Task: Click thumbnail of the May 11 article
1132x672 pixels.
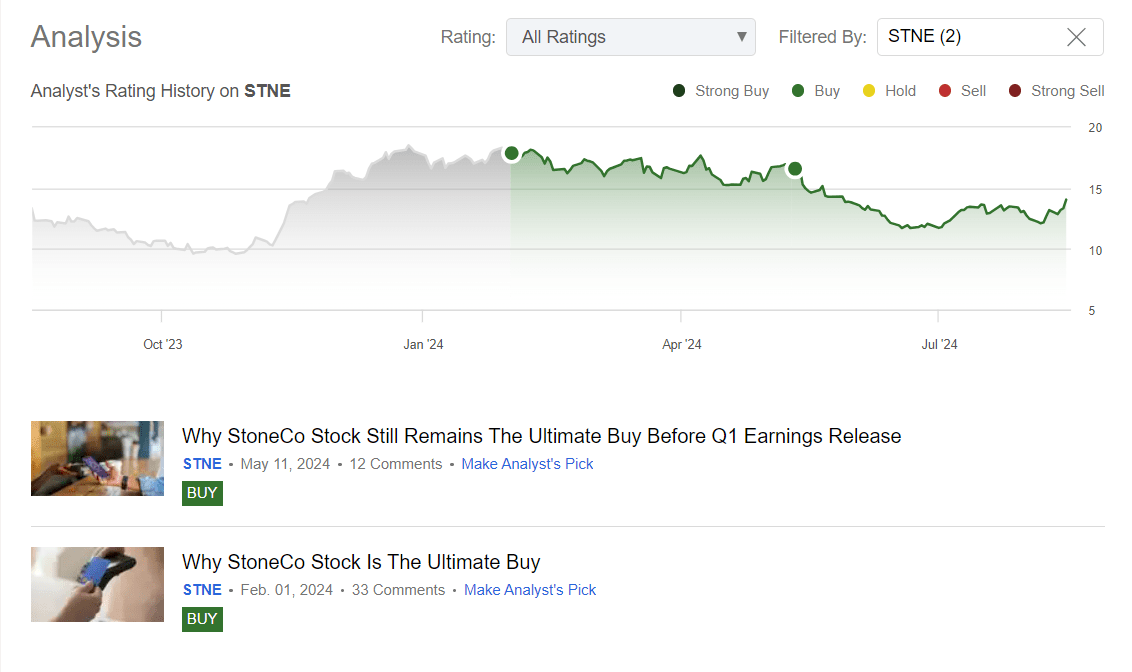Action: pyautogui.click(x=97, y=458)
